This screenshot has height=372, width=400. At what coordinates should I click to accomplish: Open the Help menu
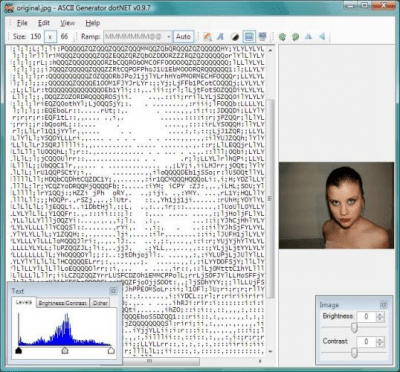93,23
